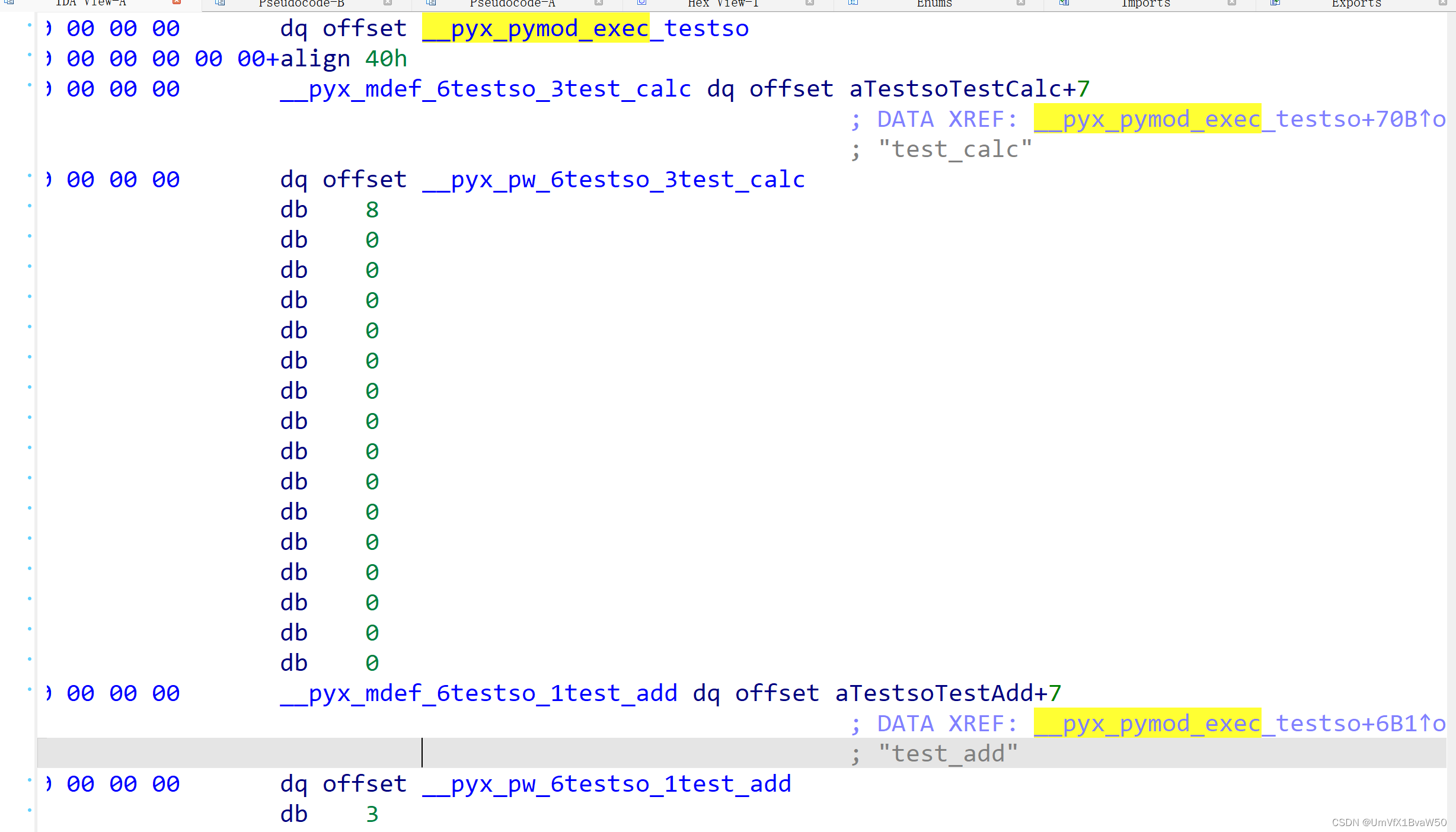This screenshot has height=832, width=1456.
Task: Click __pyx_pymod_exec_testso in first dq offset line
Action: click(585, 28)
